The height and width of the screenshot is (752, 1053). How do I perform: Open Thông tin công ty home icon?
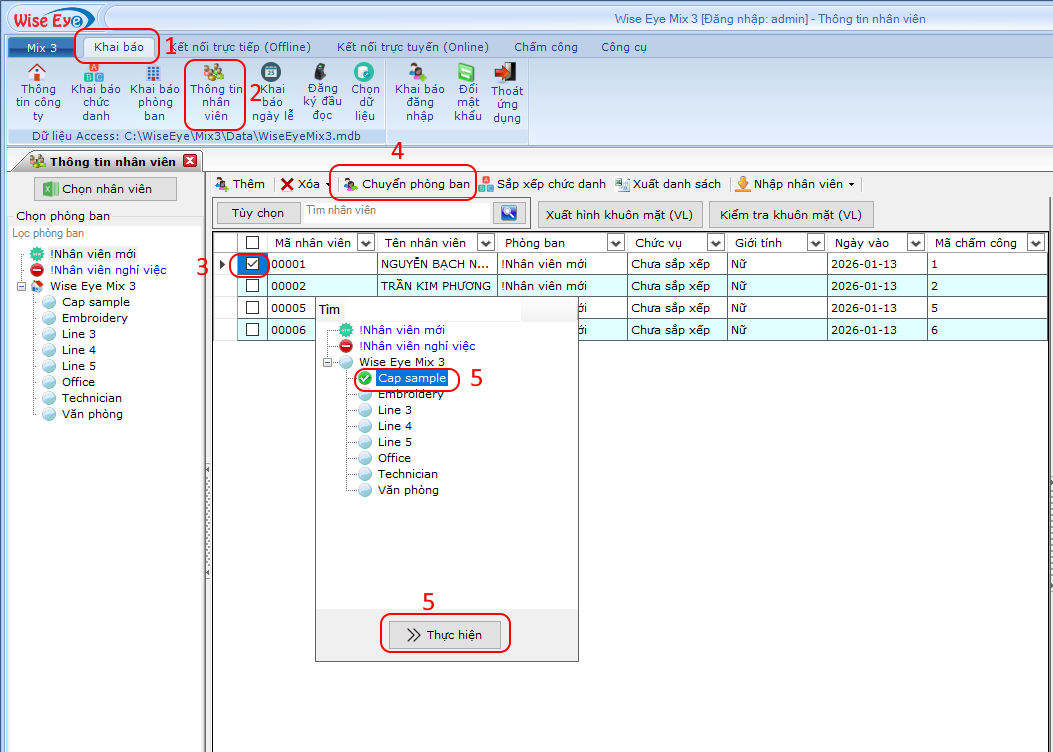click(x=38, y=73)
